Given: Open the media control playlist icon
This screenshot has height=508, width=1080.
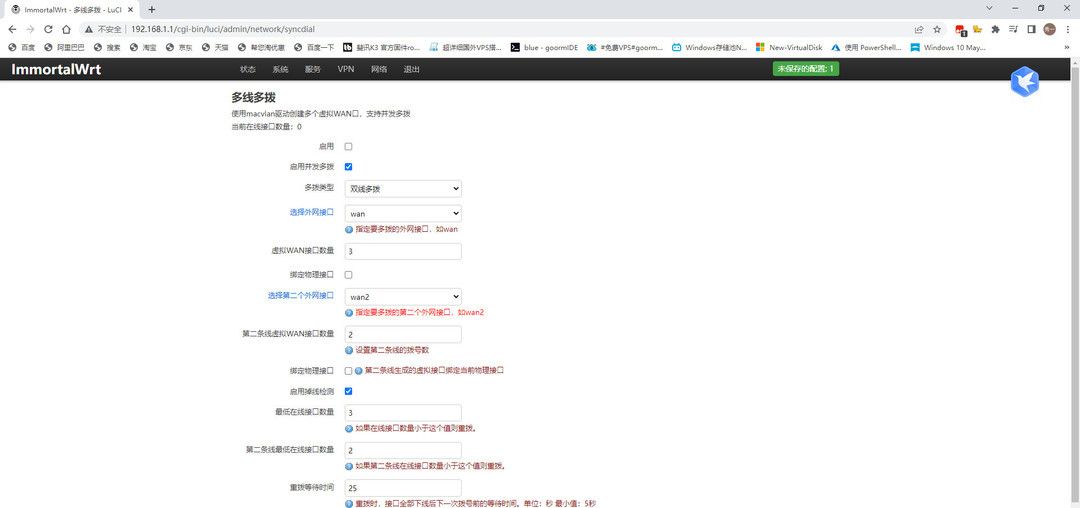Looking at the screenshot, I should [x=1013, y=30].
